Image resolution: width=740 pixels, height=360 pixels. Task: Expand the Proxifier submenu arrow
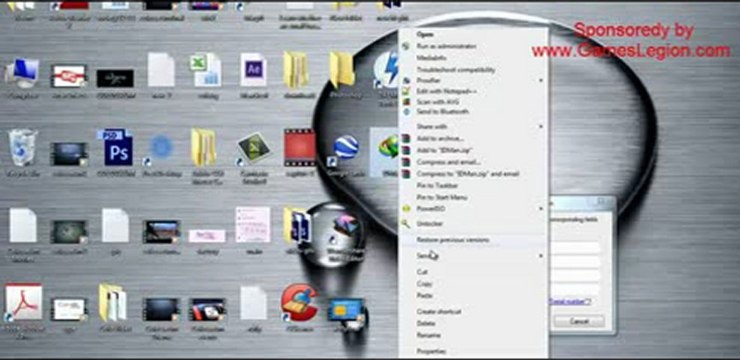[x=541, y=81]
